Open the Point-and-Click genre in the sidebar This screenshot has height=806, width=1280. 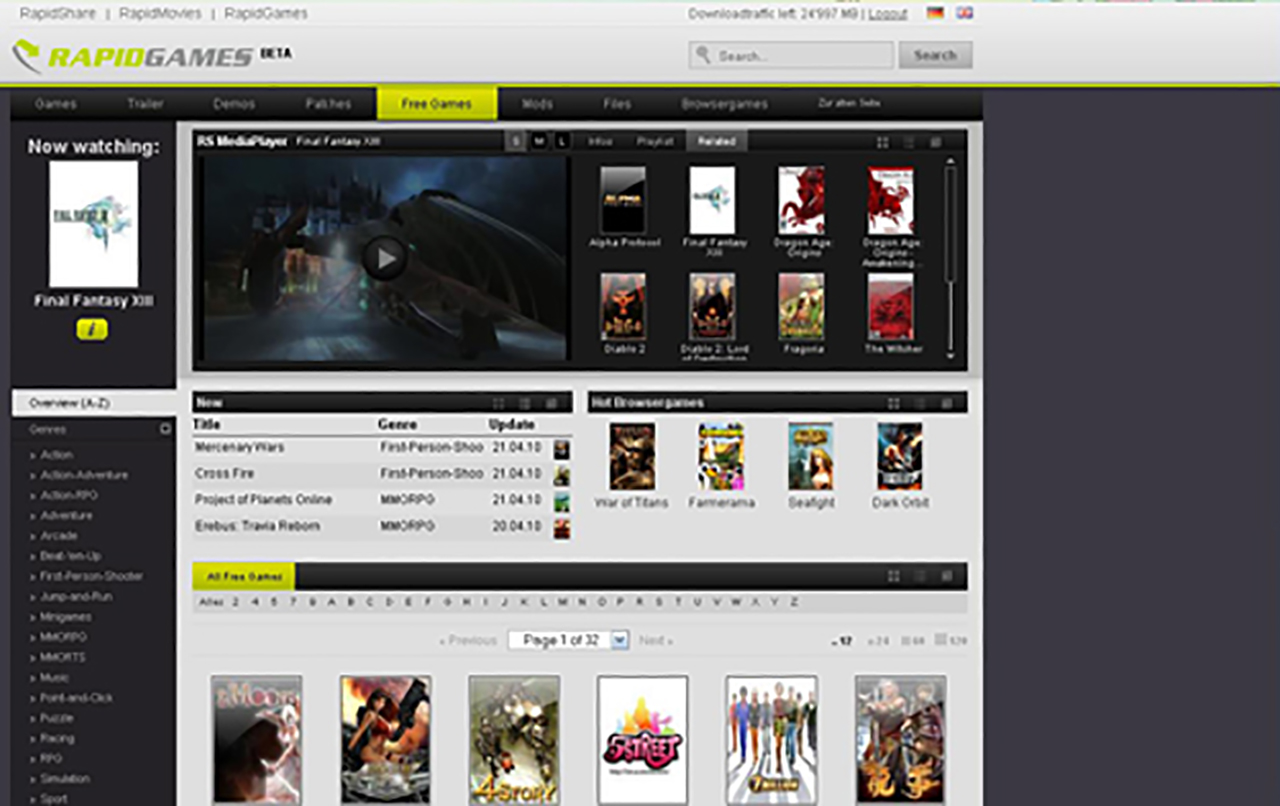tap(76, 698)
